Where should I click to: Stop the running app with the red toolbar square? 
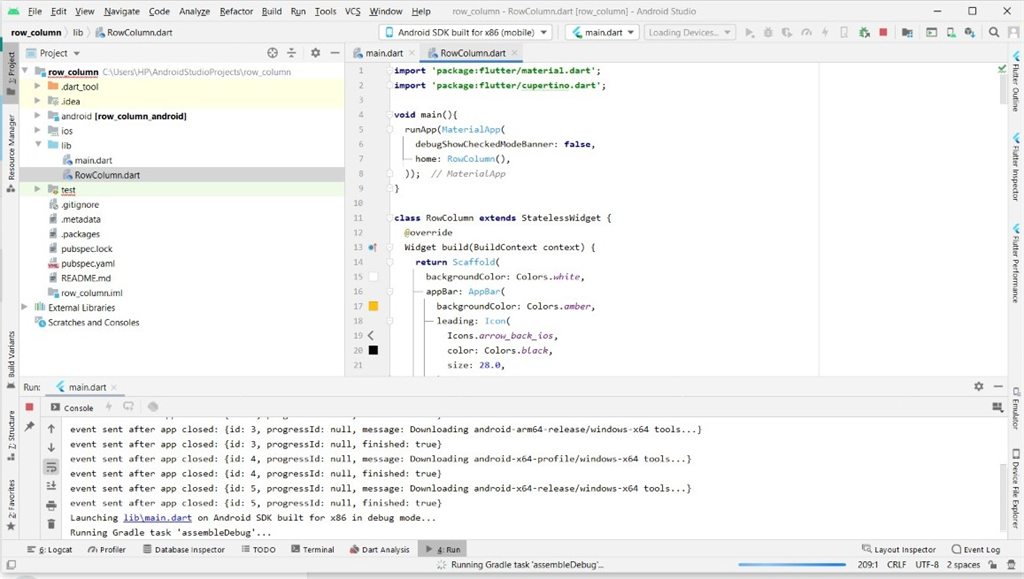[882, 32]
